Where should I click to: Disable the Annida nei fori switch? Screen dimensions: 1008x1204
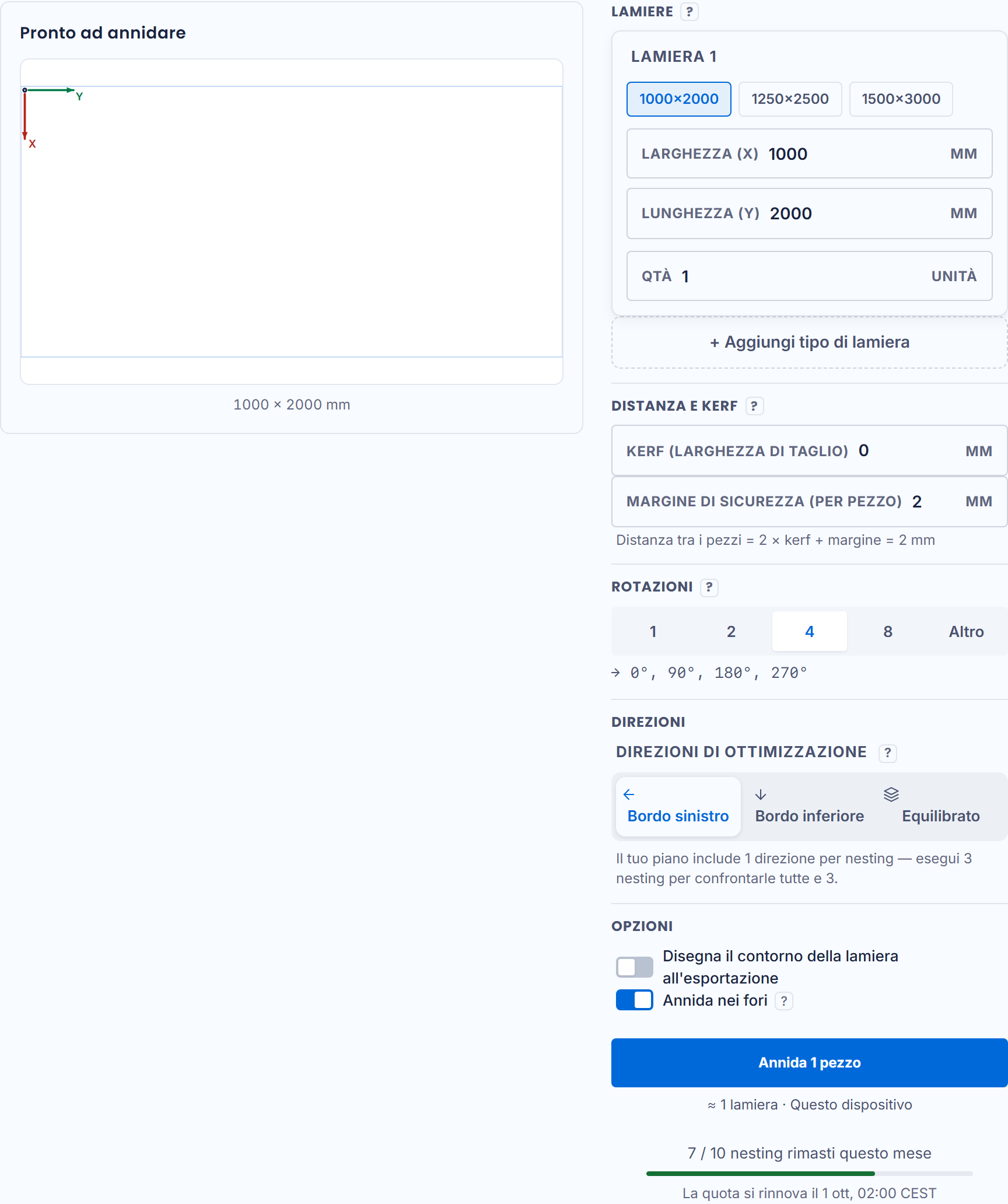click(635, 1000)
